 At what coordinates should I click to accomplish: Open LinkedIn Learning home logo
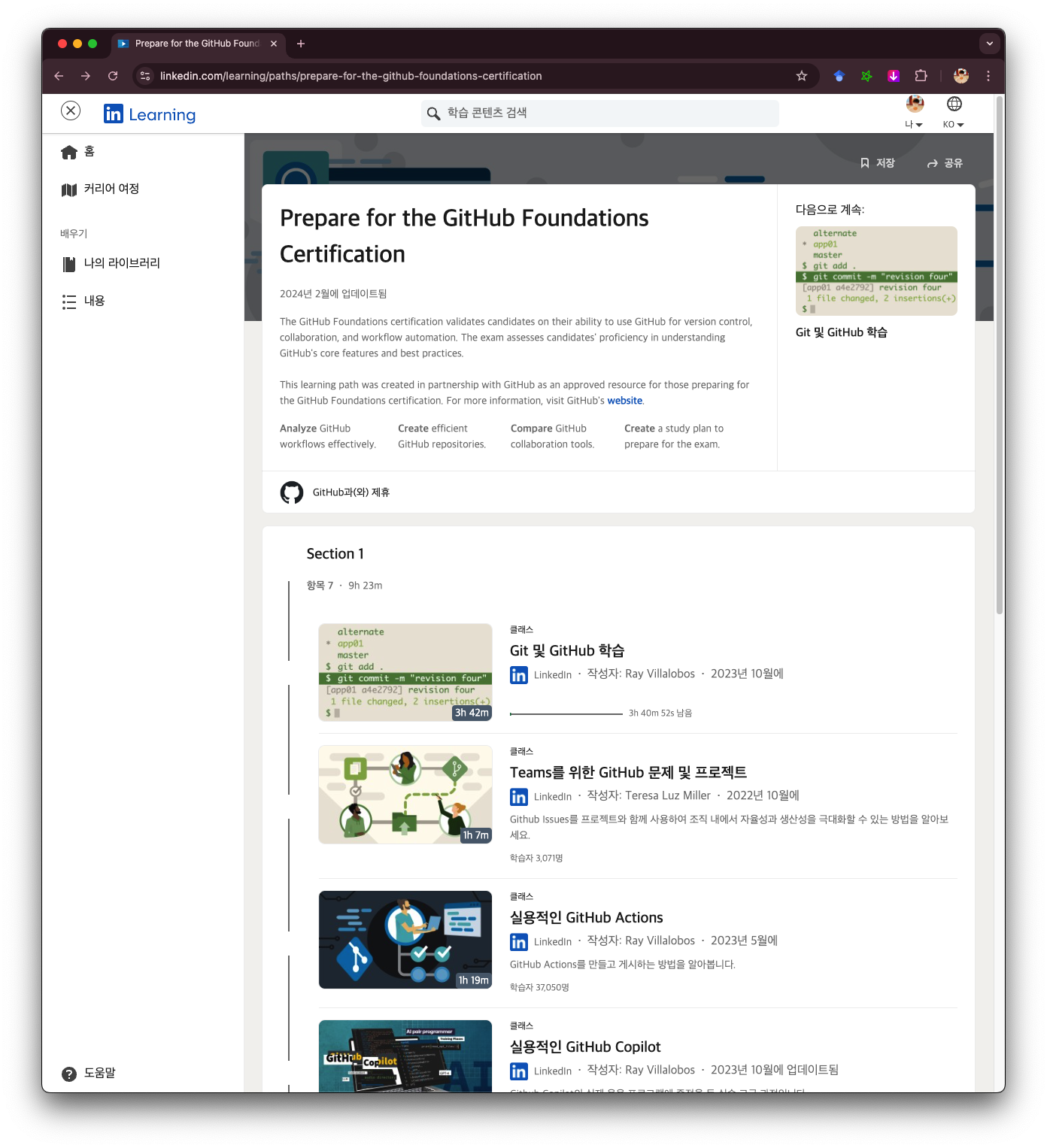point(150,114)
